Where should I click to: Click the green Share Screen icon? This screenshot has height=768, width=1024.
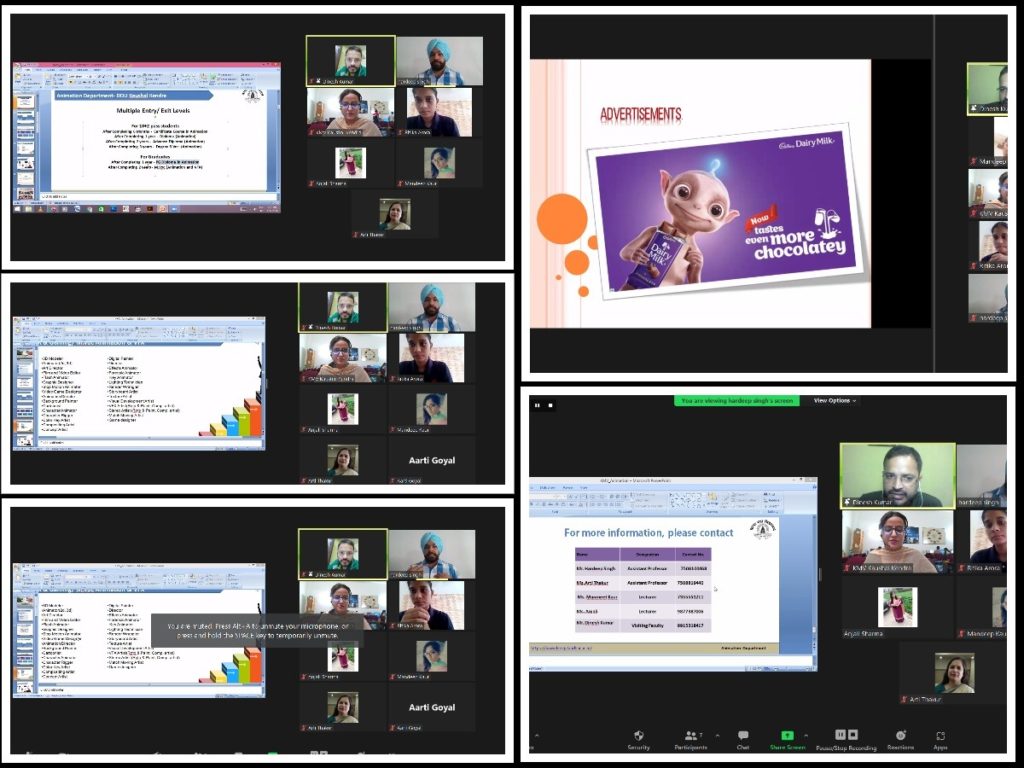[787, 735]
